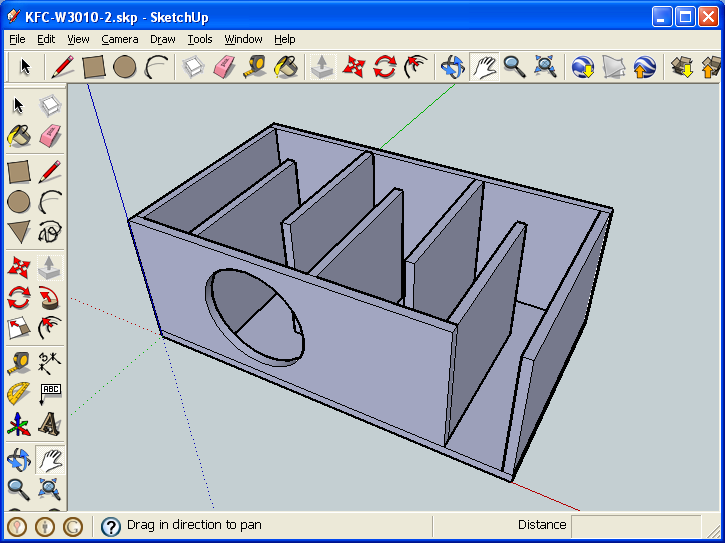Click the Pan hand tool in the horizontal toolbar

(x=484, y=67)
